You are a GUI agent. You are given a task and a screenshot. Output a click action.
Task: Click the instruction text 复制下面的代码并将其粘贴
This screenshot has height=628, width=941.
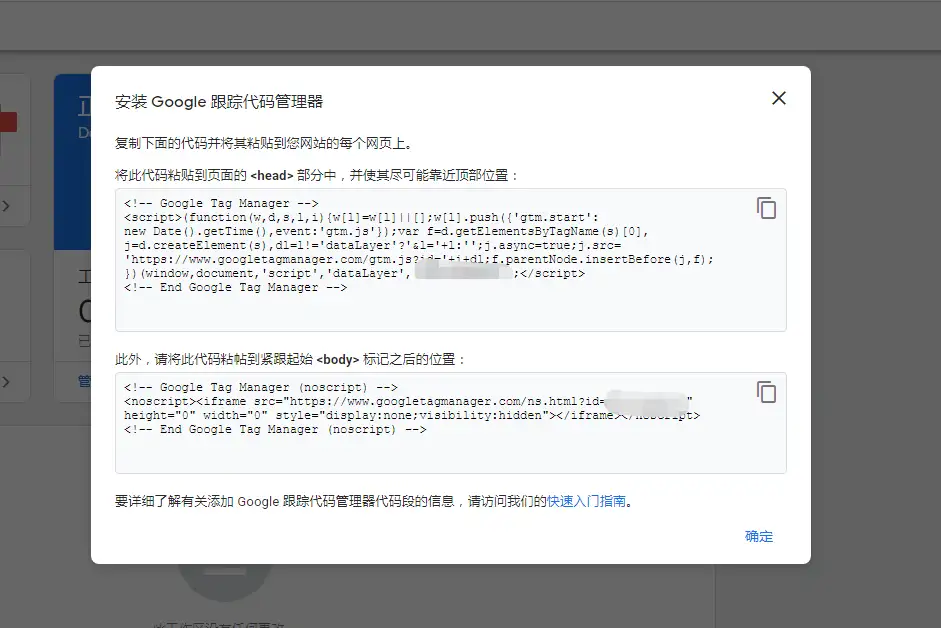coord(264,143)
